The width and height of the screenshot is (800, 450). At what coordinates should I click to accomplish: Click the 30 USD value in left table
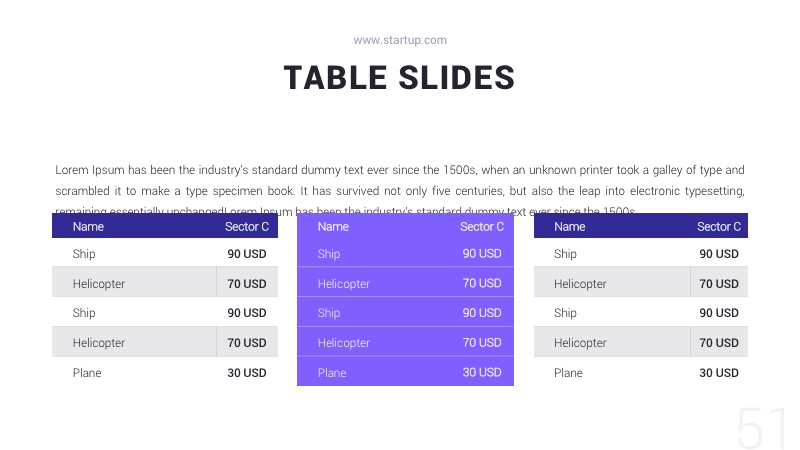pos(247,373)
